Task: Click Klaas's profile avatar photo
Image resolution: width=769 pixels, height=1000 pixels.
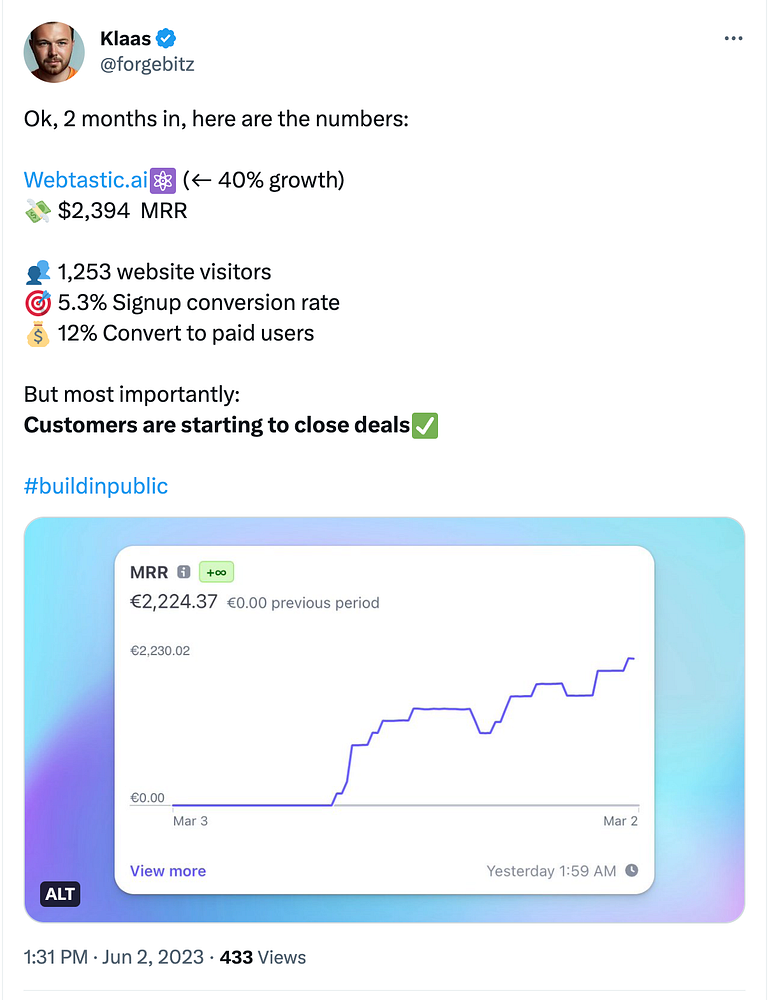Action: tap(54, 52)
